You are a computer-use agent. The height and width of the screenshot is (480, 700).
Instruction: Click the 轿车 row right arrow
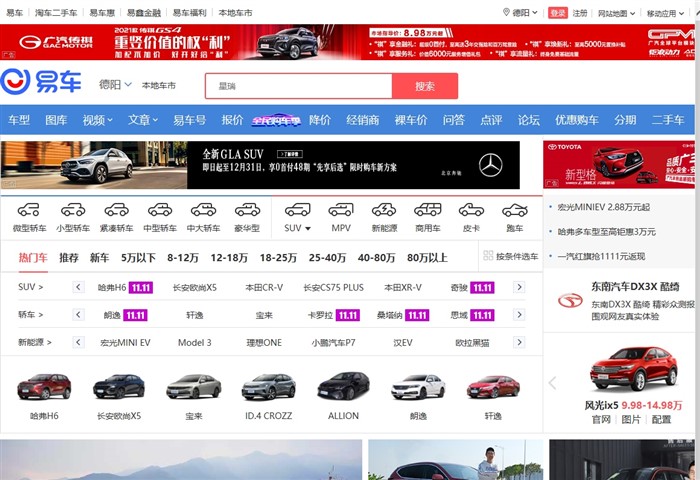(519, 315)
